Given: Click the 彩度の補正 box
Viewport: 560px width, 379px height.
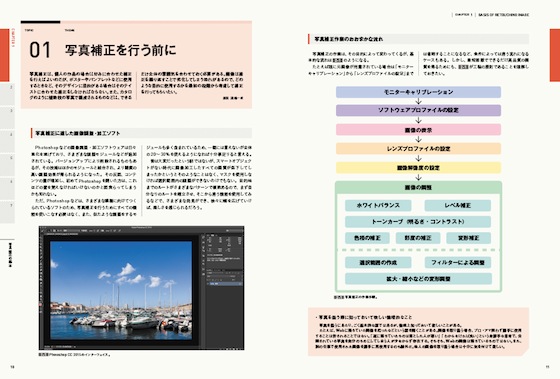Looking at the screenshot, I should pyautogui.click(x=418, y=238).
